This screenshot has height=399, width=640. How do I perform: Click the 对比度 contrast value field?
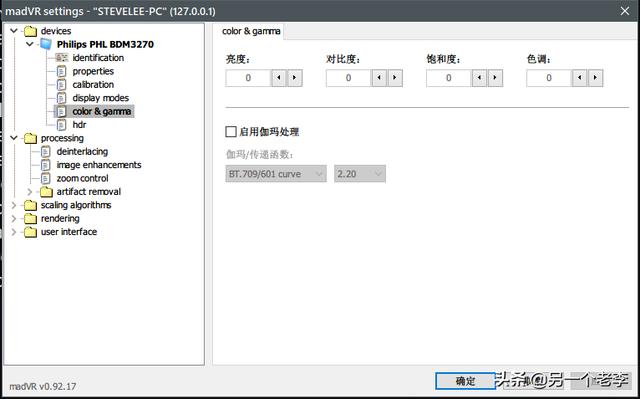(x=349, y=78)
